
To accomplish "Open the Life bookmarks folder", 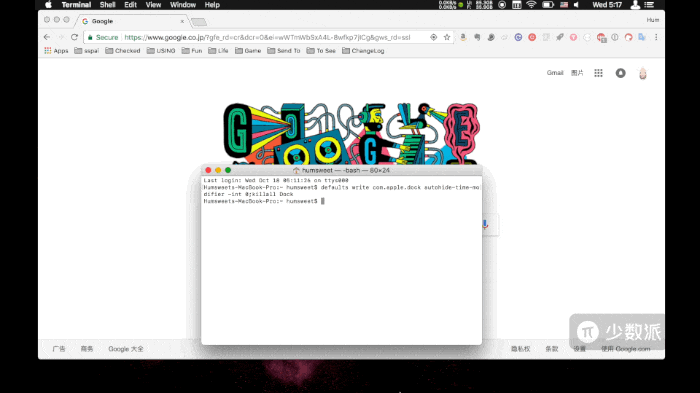I will [x=218, y=51].
